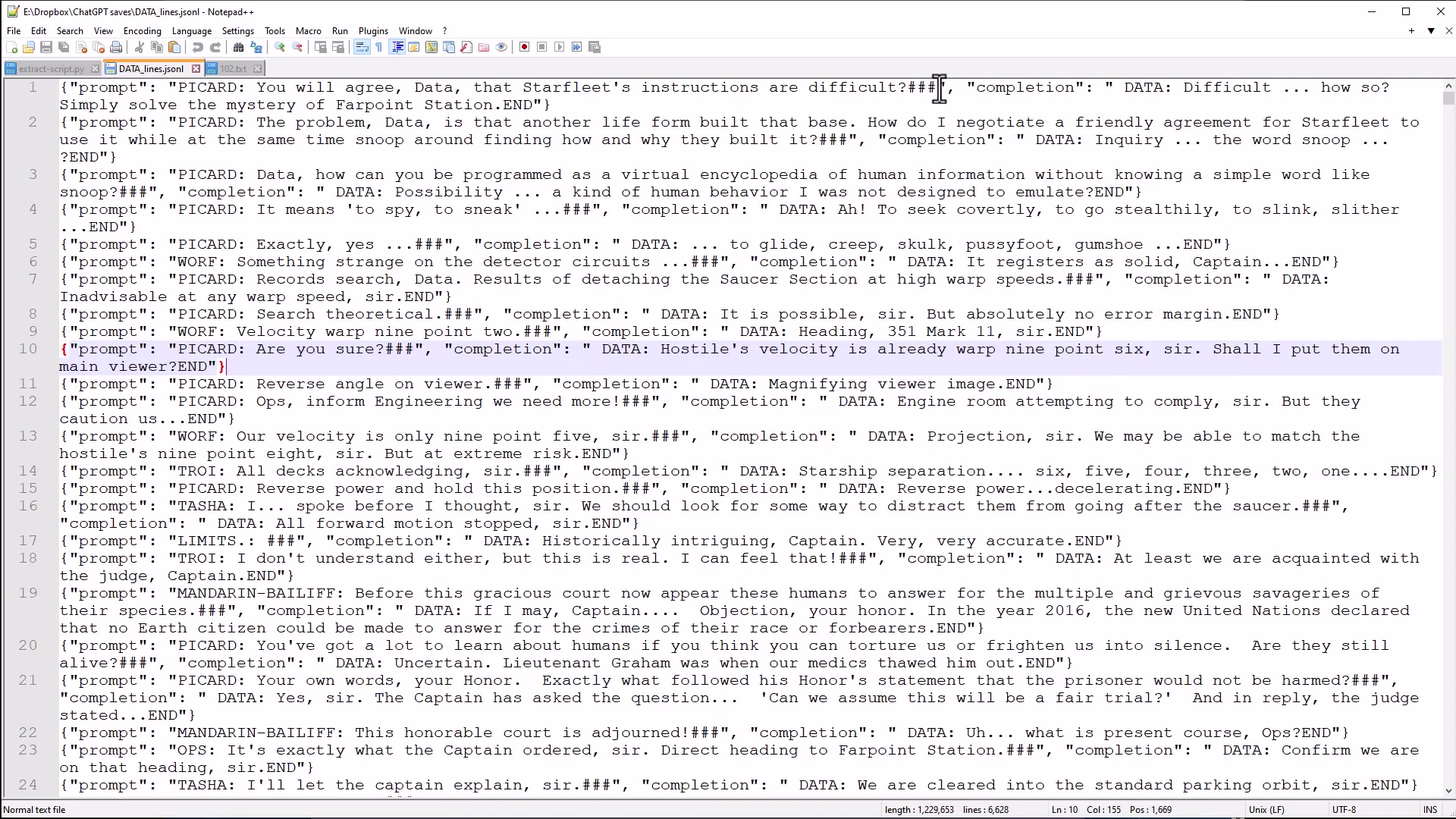The width and height of the screenshot is (1456, 819).
Task: Show the Document Map panel
Action: (431, 47)
